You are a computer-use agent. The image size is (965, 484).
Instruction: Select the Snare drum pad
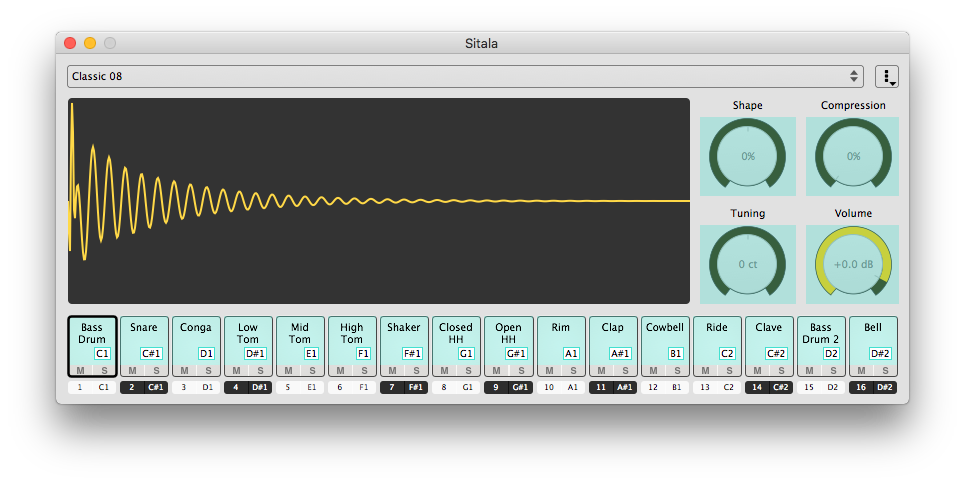[144, 340]
